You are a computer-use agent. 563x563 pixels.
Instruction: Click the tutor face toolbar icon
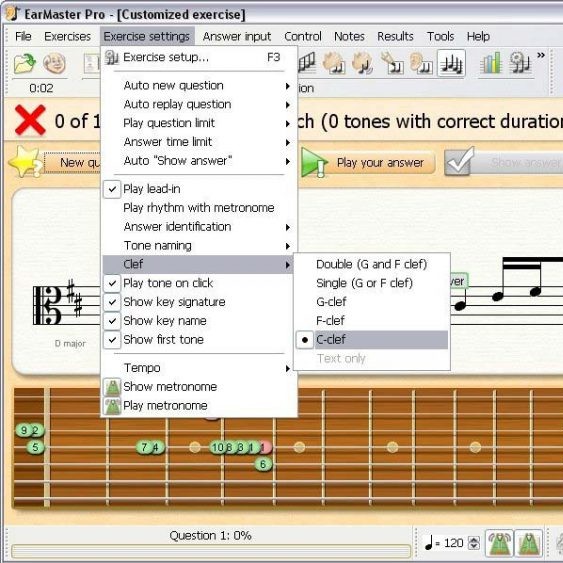(x=54, y=64)
